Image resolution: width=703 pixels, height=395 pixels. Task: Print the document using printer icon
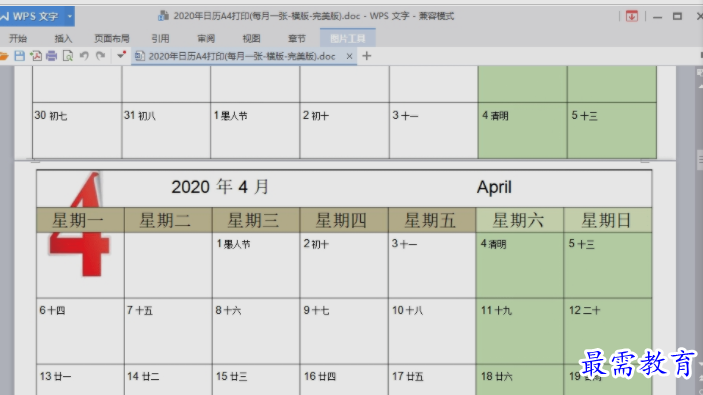click(52, 56)
